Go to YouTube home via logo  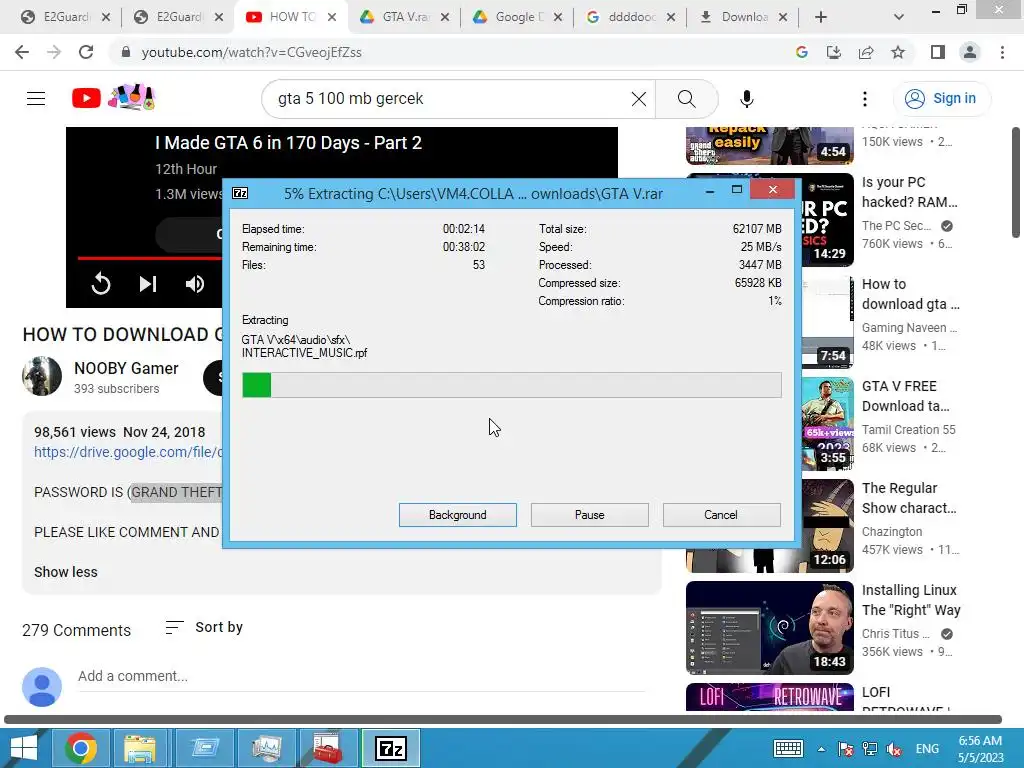(x=86, y=99)
